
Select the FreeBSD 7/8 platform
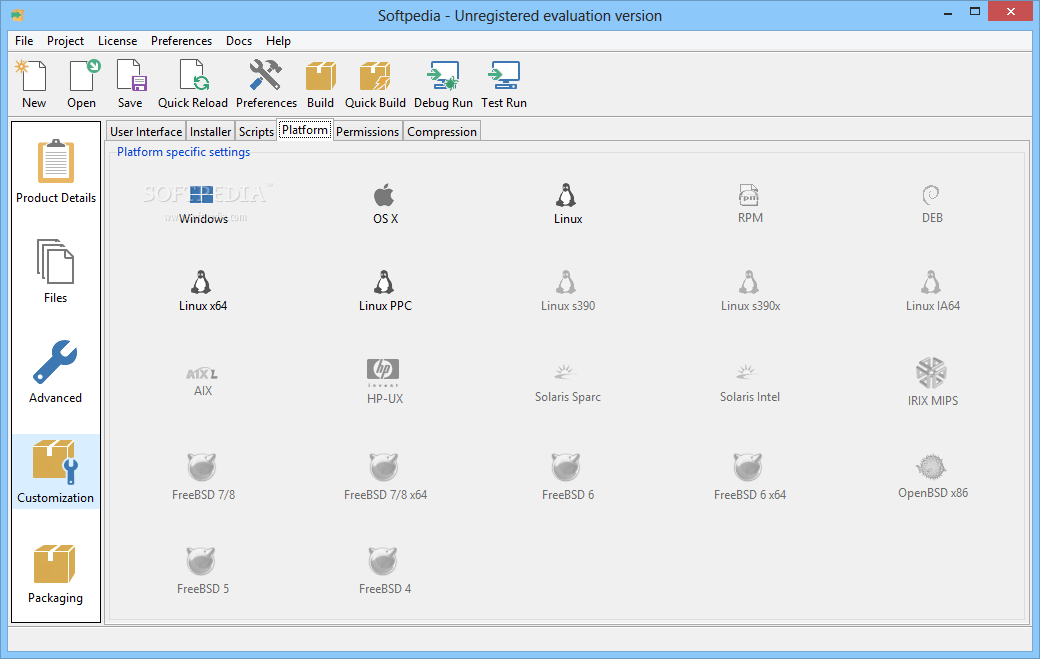pyautogui.click(x=203, y=477)
